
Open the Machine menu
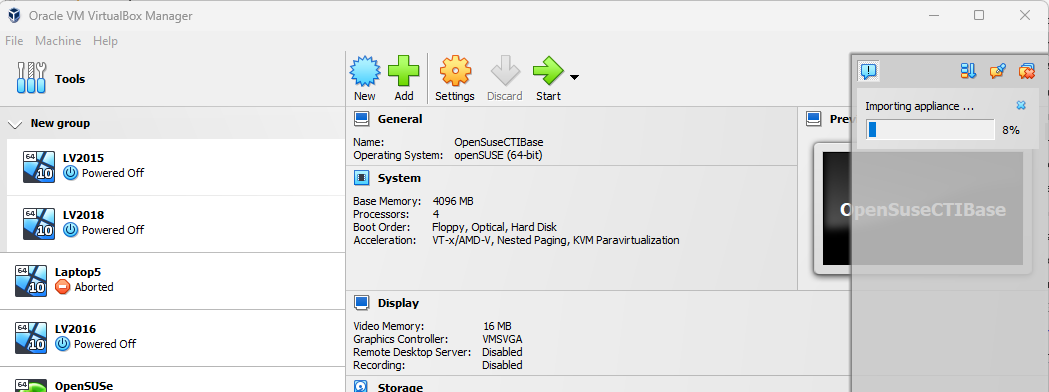58,41
